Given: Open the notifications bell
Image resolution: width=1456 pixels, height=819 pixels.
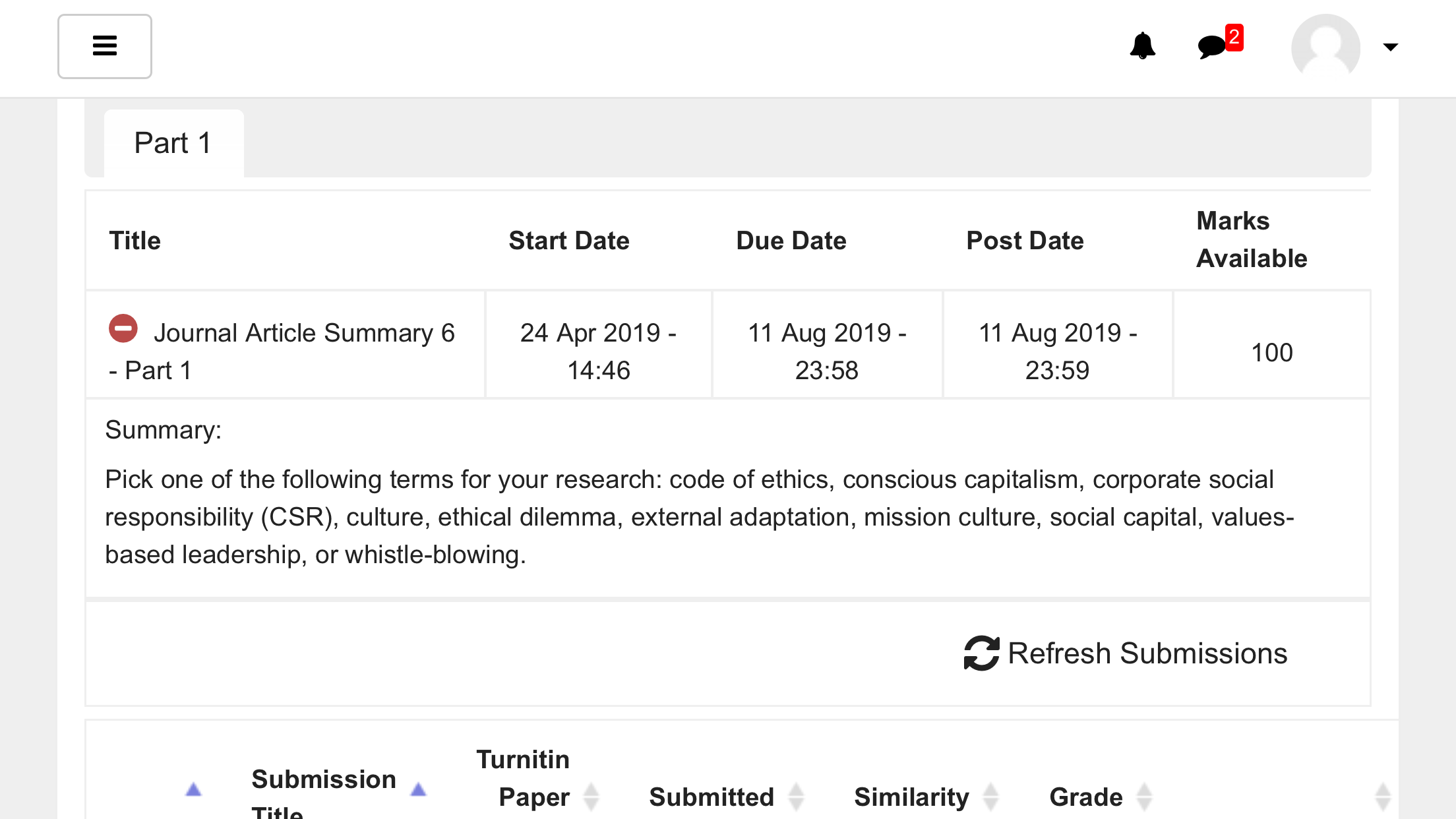Looking at the screenshot, I should pos(1142,46).
